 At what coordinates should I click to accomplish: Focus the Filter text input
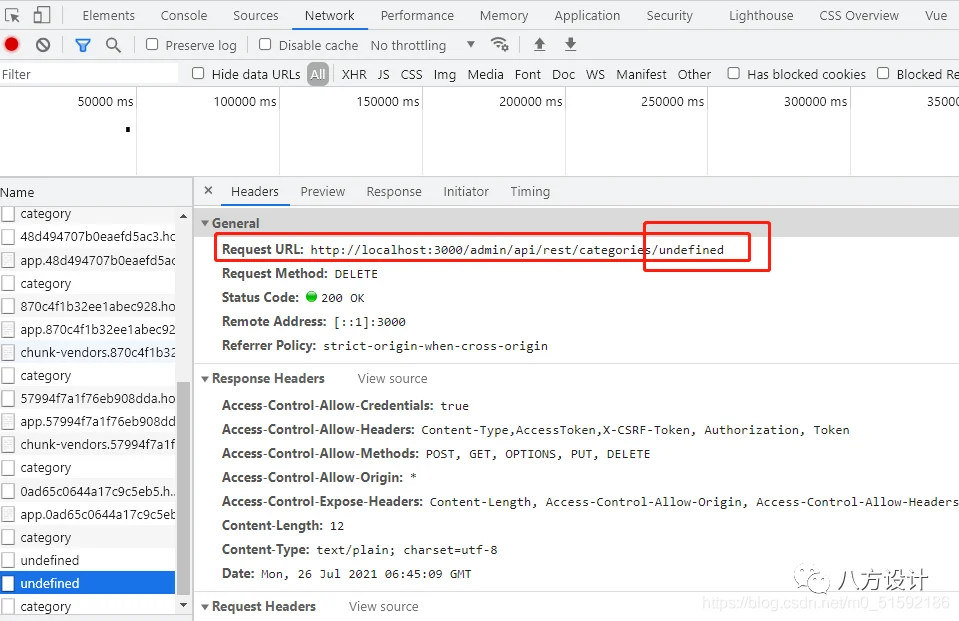coord(89,74)
